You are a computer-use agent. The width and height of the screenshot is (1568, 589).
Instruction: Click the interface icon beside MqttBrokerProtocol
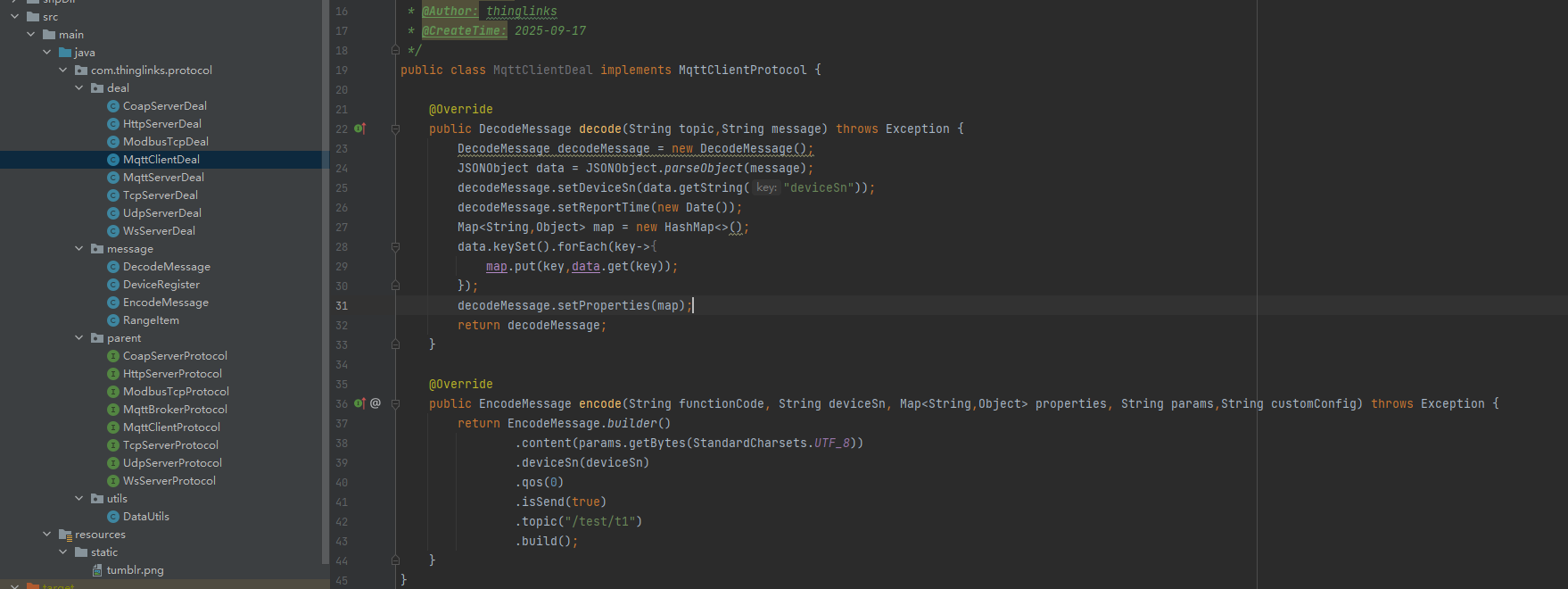click(x=113, y=410)
